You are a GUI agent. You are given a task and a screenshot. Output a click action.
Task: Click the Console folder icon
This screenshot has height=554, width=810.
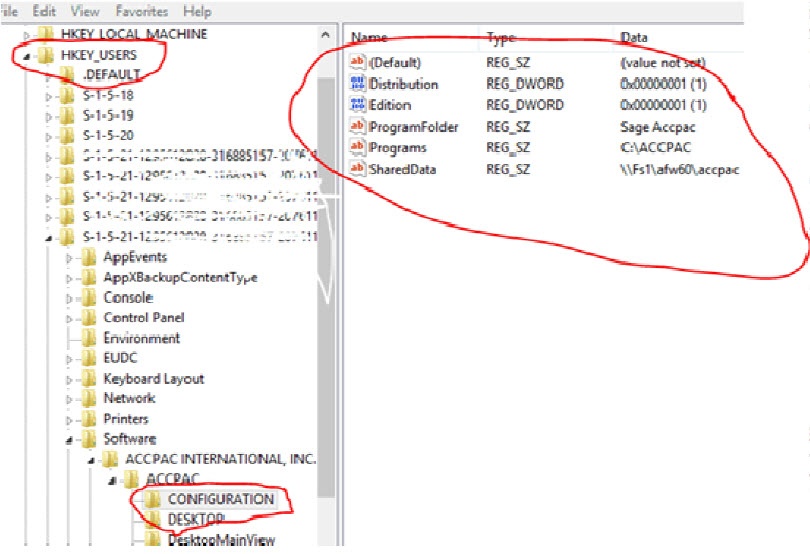(x=89, y=298)
